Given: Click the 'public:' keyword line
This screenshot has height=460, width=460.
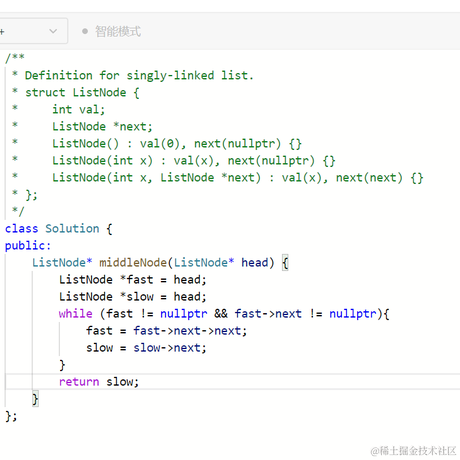Looking at the screenshot, I should [x=28, y=246].
